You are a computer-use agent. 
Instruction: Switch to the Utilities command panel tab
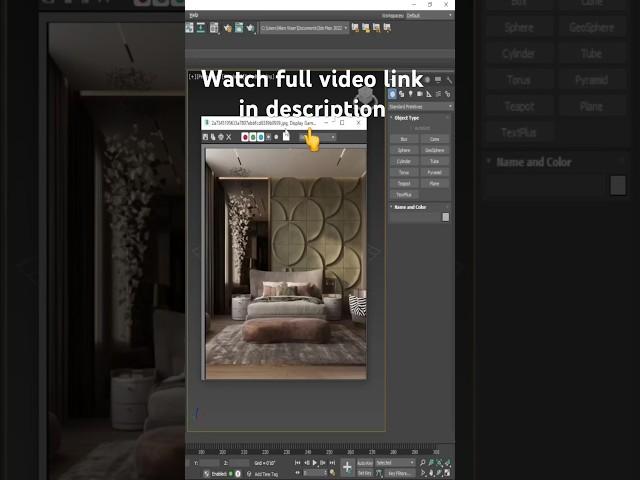pos(449,79)
